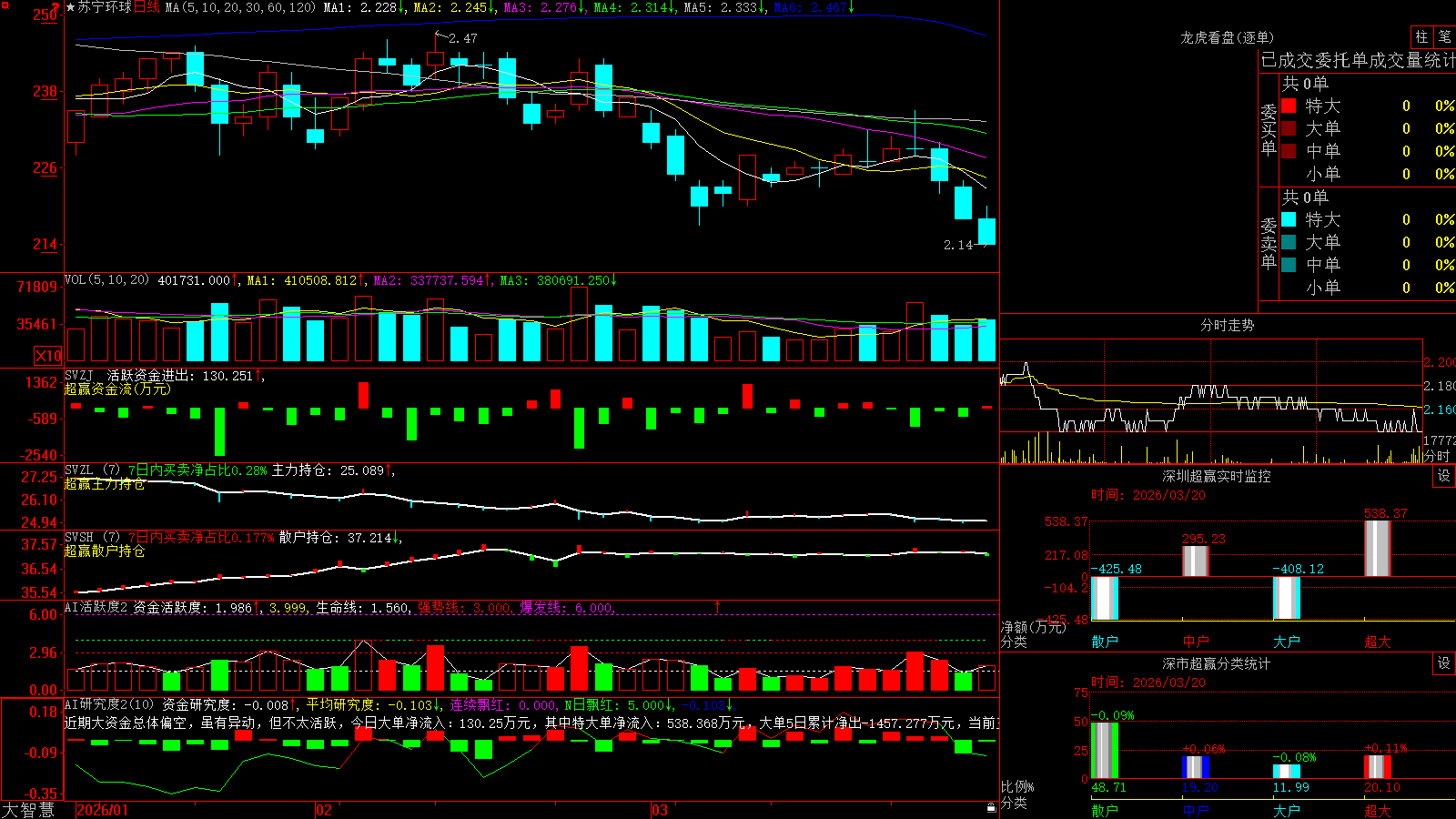The width and height of the screenshot is (1456, 819).
Task: Open 设 settings for 深圳超赢实时监控
Action: click(1444, 476)
